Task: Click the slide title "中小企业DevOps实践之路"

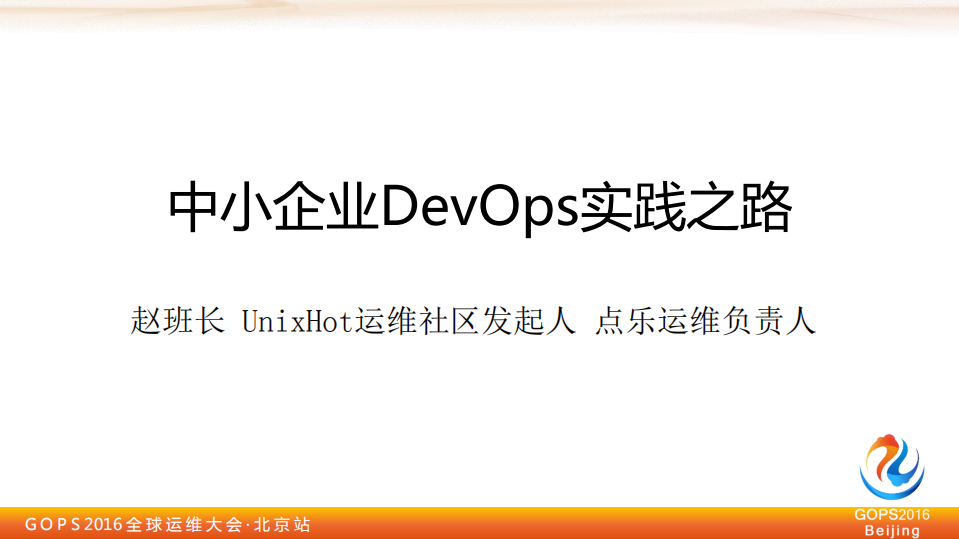Action: (x=480, y=207)
